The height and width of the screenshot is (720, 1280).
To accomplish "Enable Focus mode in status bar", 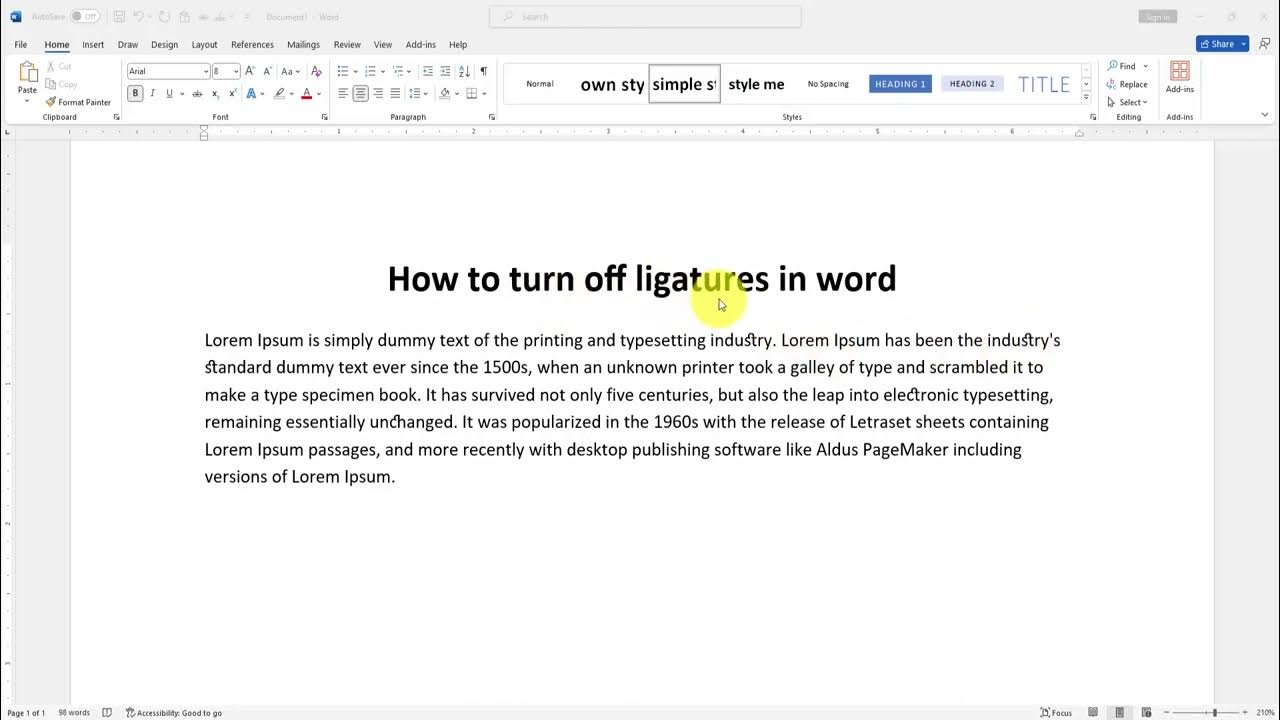I will point(1056,713).
